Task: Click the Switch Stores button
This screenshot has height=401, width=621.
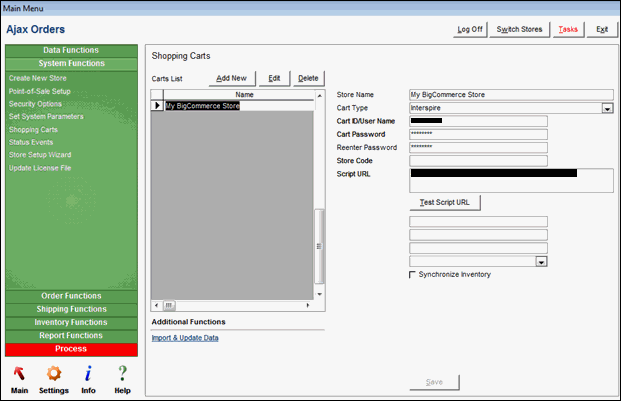Action: [x=519, y=29]
